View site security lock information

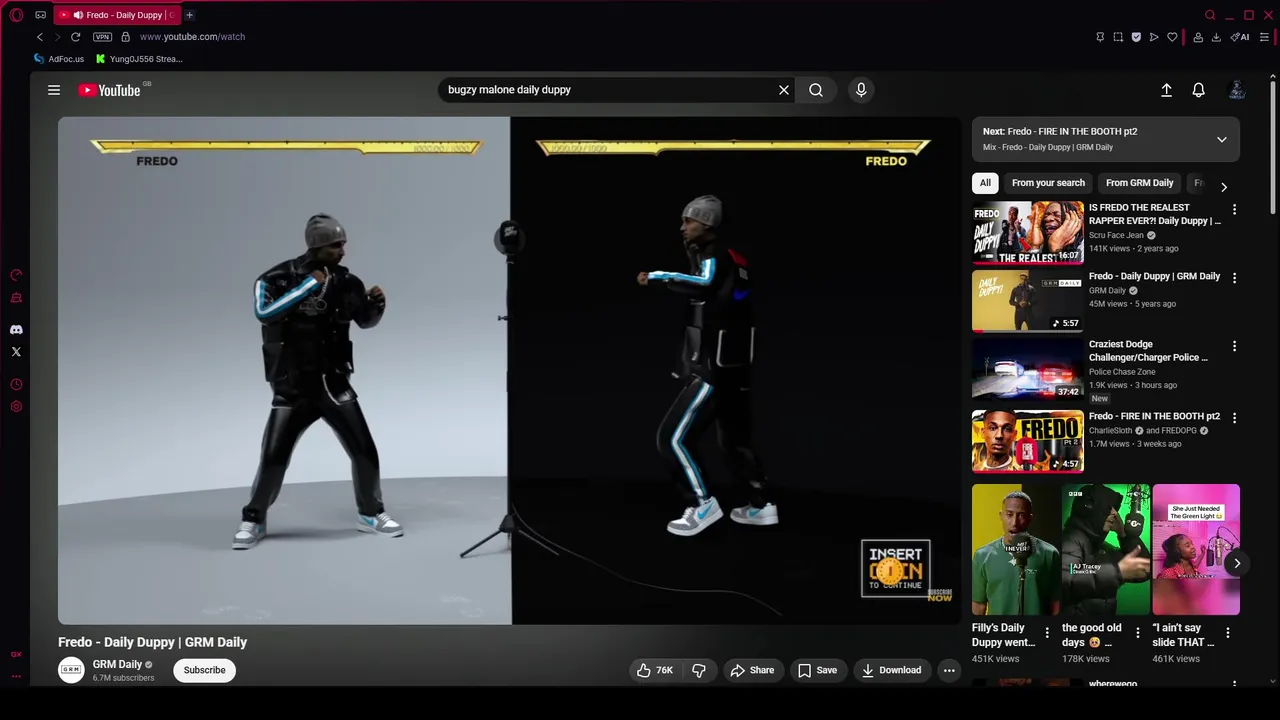[125, 37]
